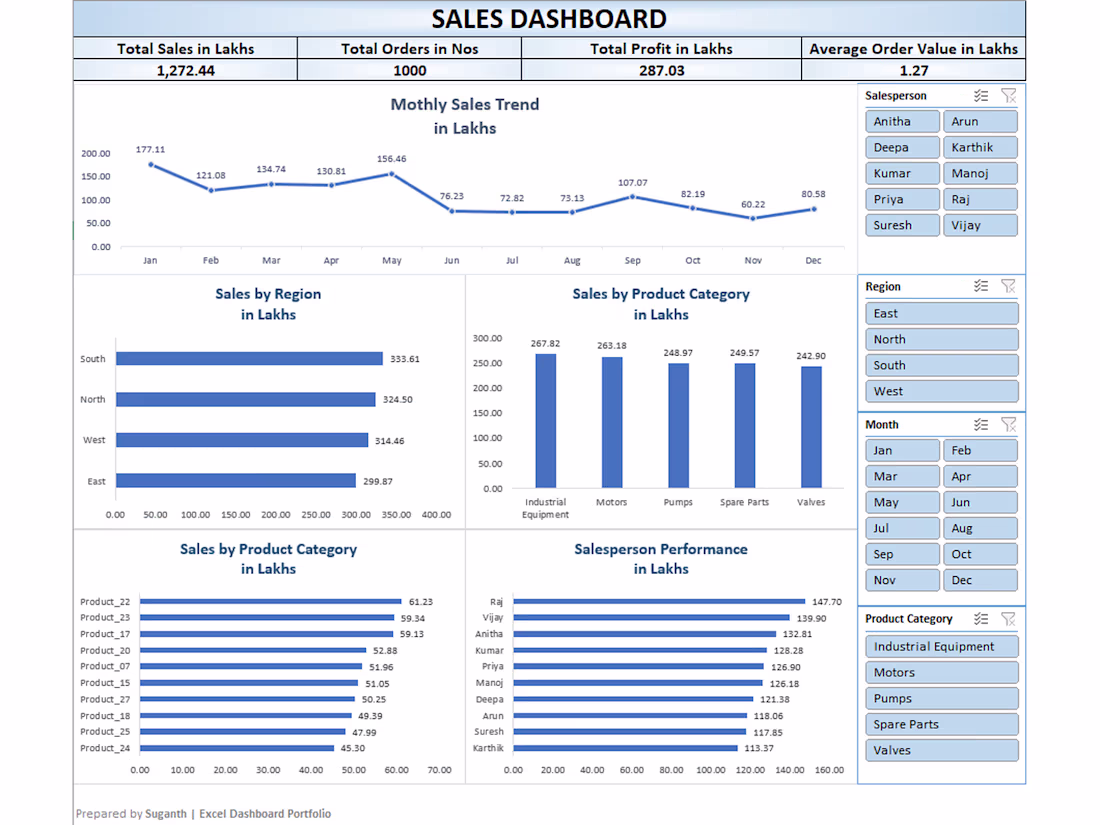The image size is (1100, 825).
Task: Click the SALES DASHBOARD title
Action: point(549,19)
